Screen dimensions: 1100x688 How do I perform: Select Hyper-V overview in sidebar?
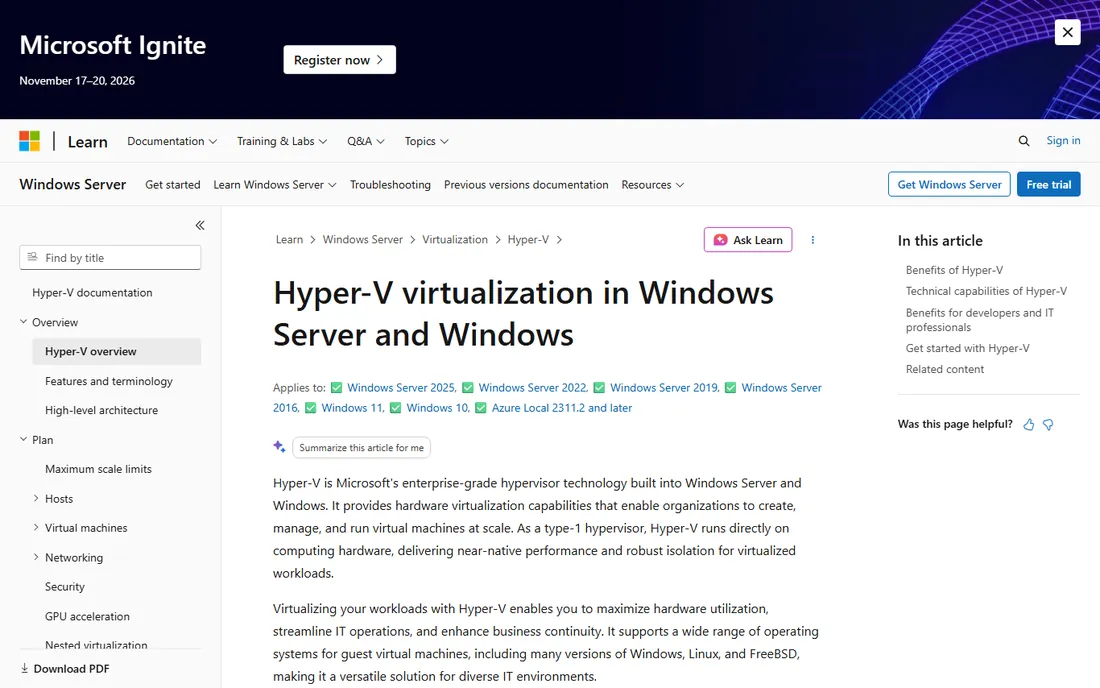[x=116, y=351]
